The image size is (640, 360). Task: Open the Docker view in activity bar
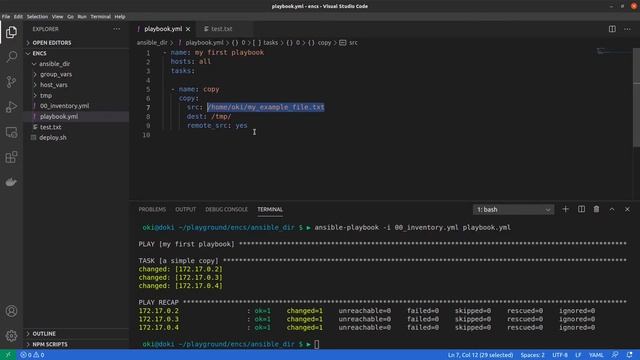(x=11, y=182)
